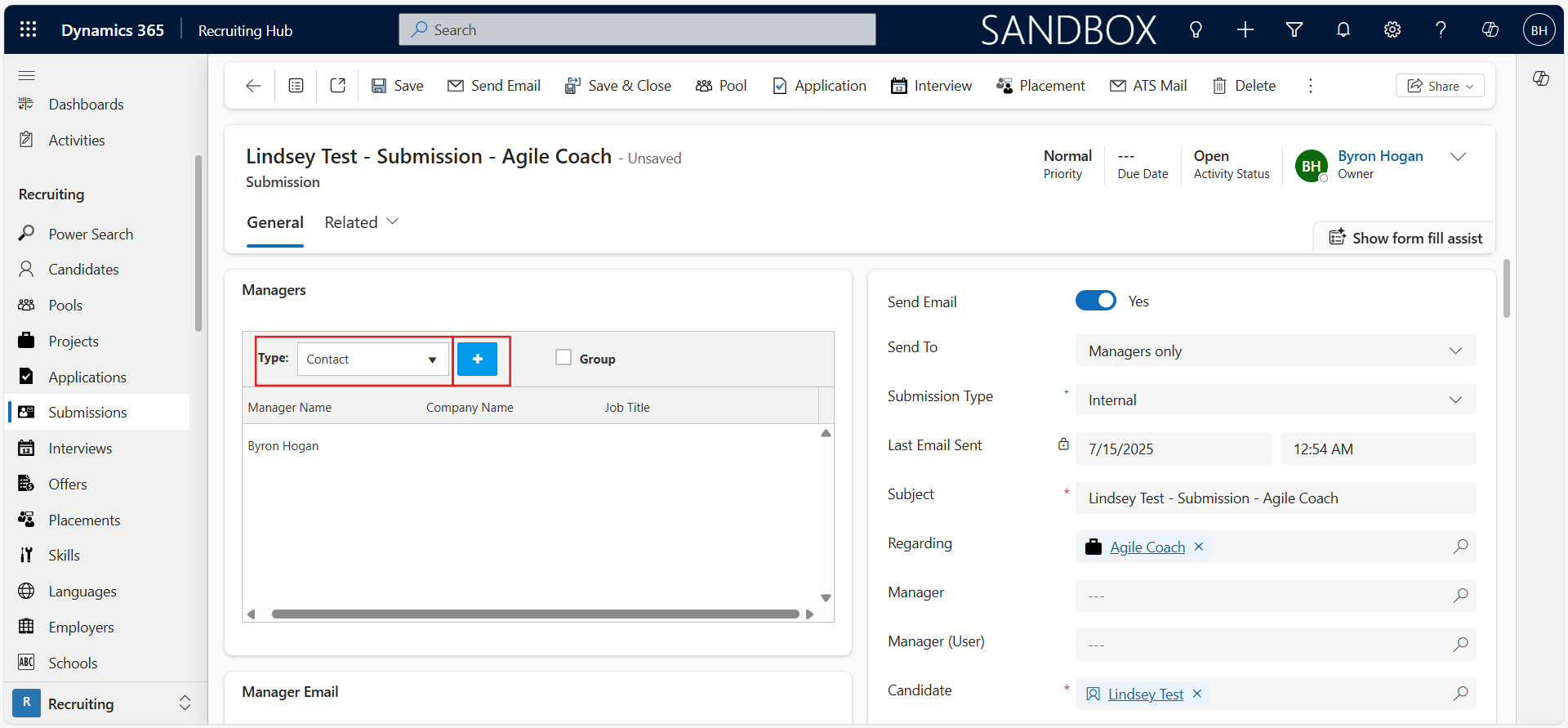Click the Pool command
The width and height of the screenshot is (1568, 728).
click(x=721, y=86)
